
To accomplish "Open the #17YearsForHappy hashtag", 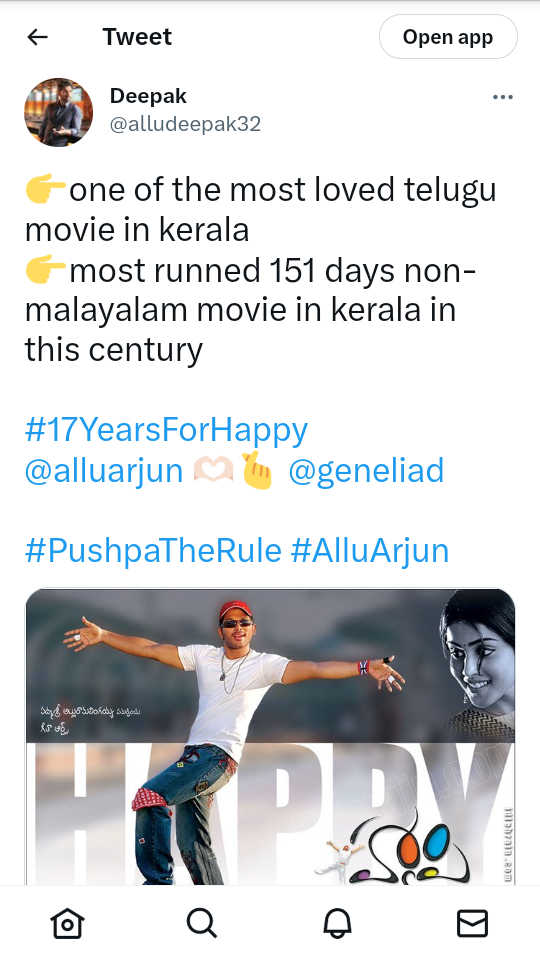I will pos(167,430).
